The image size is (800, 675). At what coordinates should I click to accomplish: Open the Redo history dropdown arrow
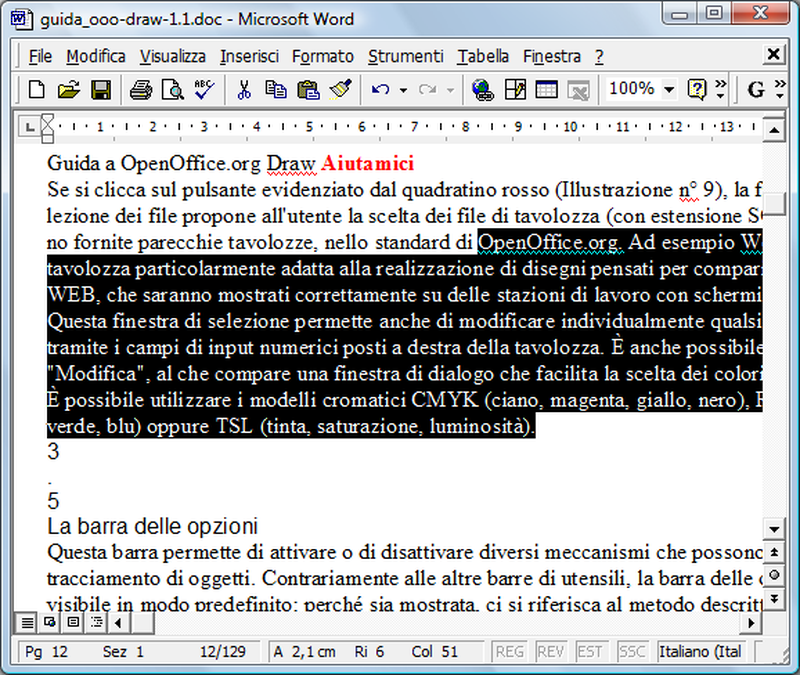450,90
